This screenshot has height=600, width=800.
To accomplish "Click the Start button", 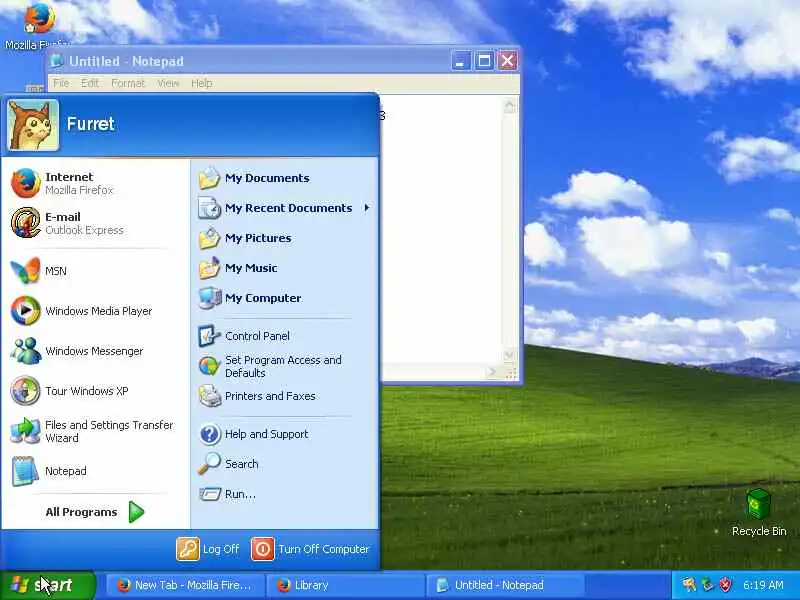I will pos(48,585).
